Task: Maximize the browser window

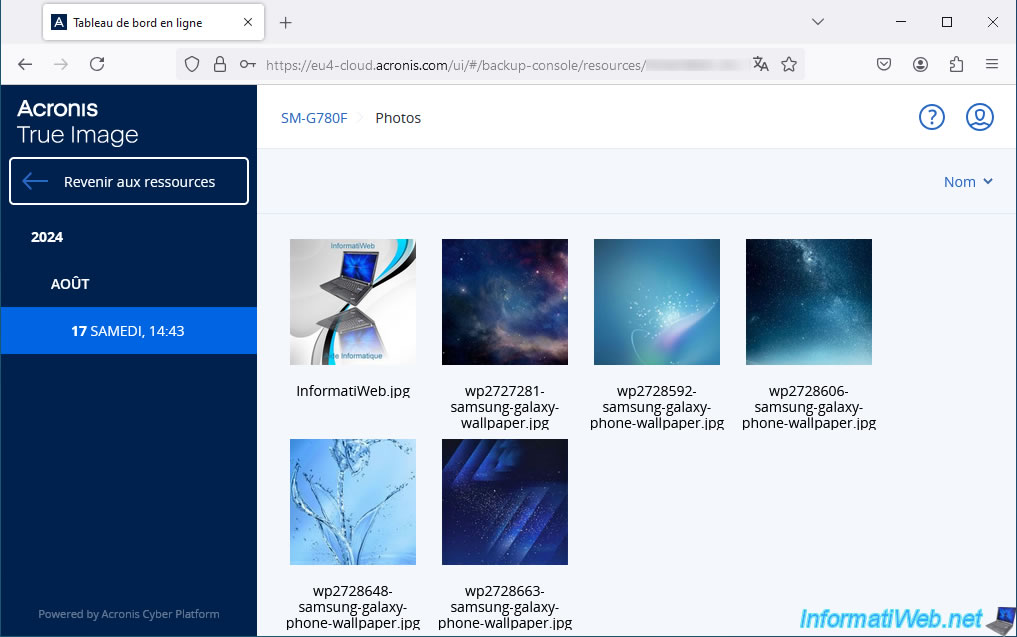Action: tap(947, 22)
